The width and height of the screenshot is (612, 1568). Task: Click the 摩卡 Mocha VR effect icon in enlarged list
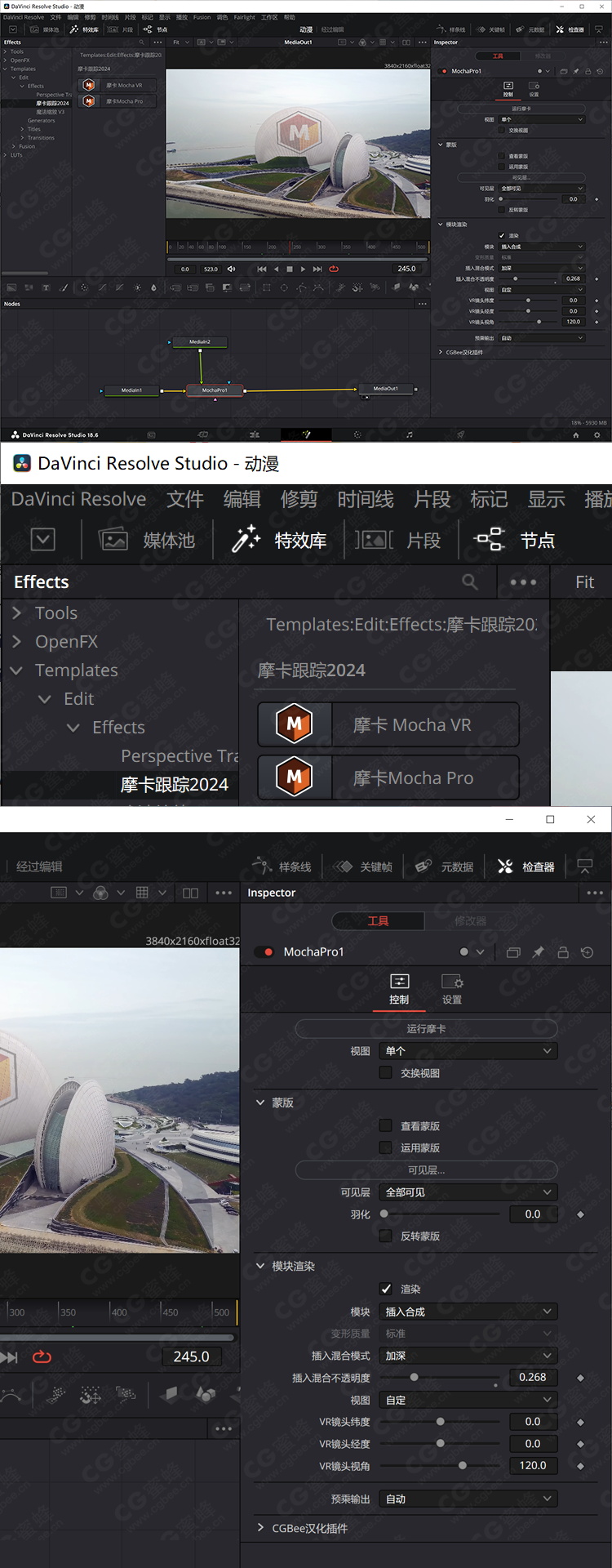pos(295,724)
